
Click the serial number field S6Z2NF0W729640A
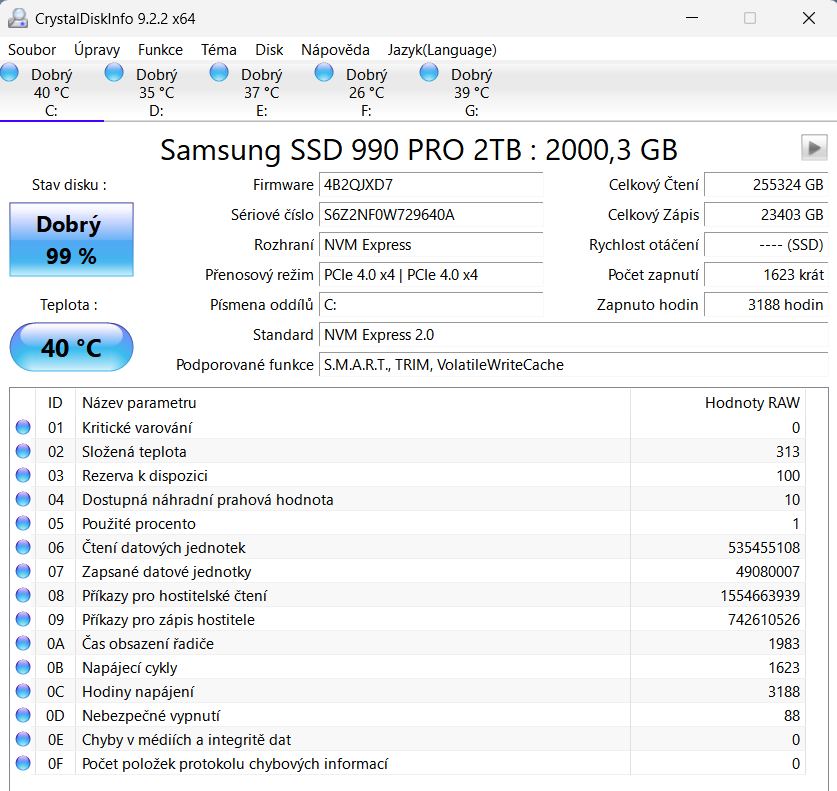(x=431, y=215)
